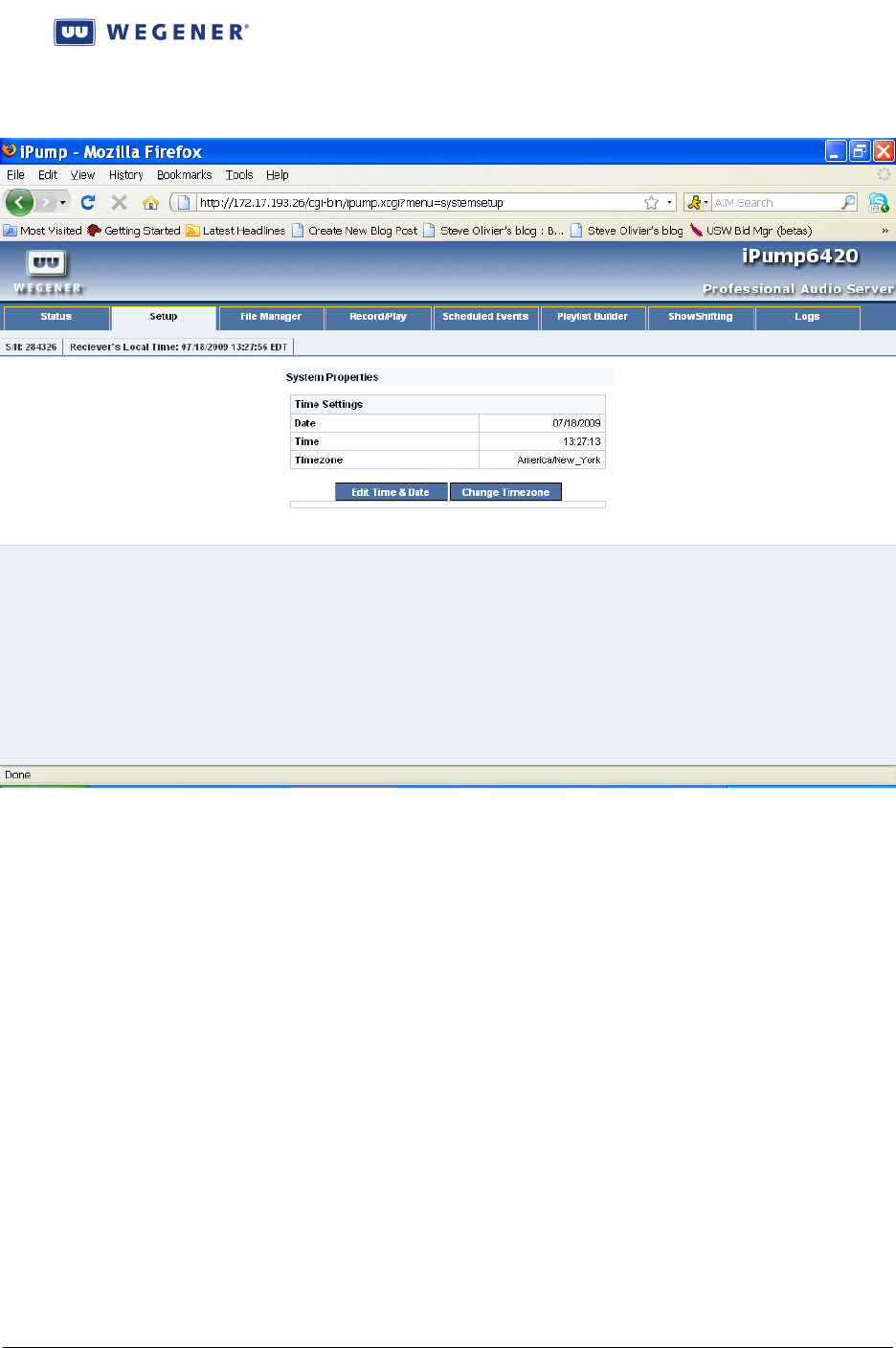Click the Edit Time & Date button
Image resolution: width=896 pixels, height=1348 pixels.
[x=391, y=492]
